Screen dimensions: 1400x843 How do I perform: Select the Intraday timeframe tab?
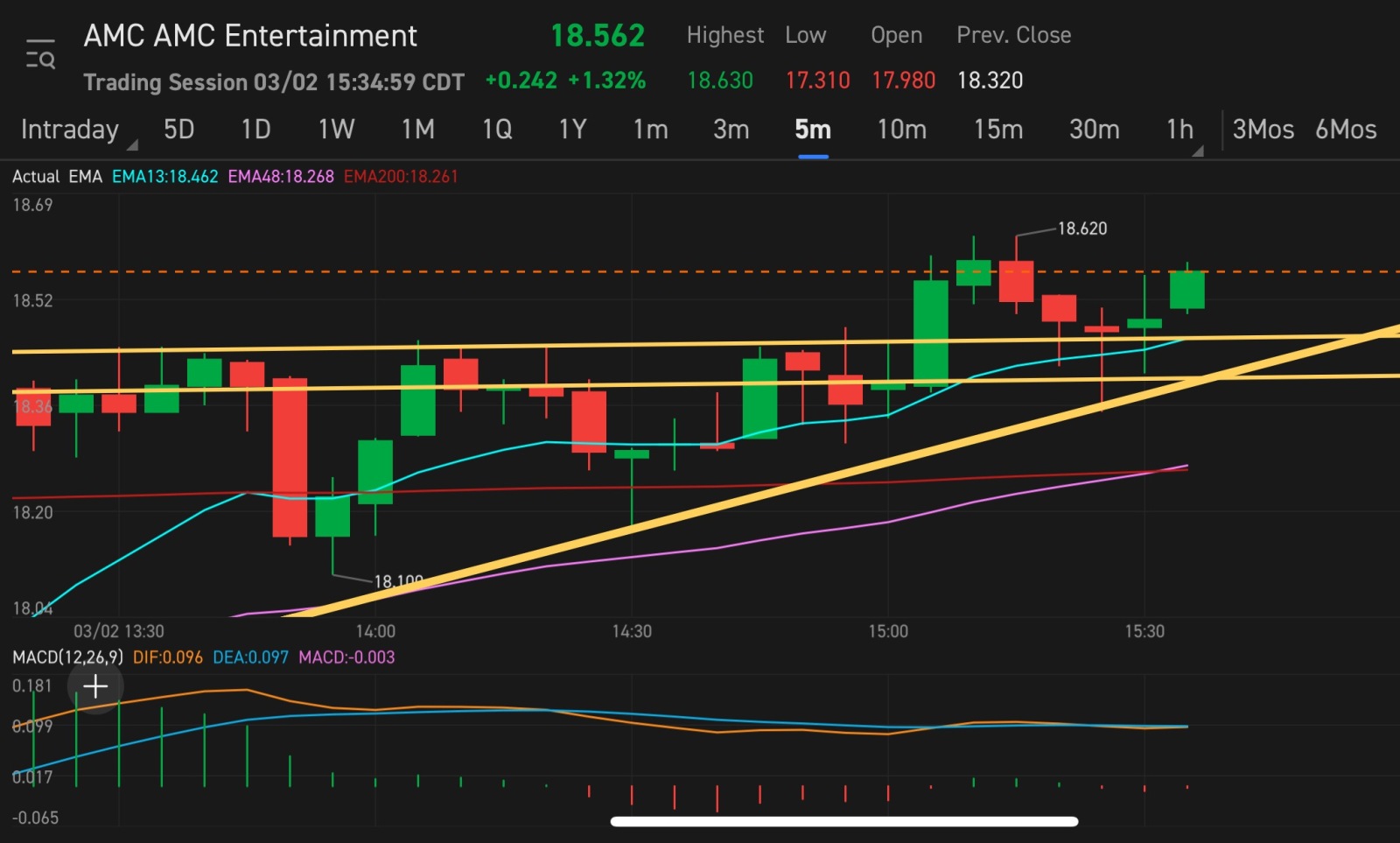coord(70,130)
